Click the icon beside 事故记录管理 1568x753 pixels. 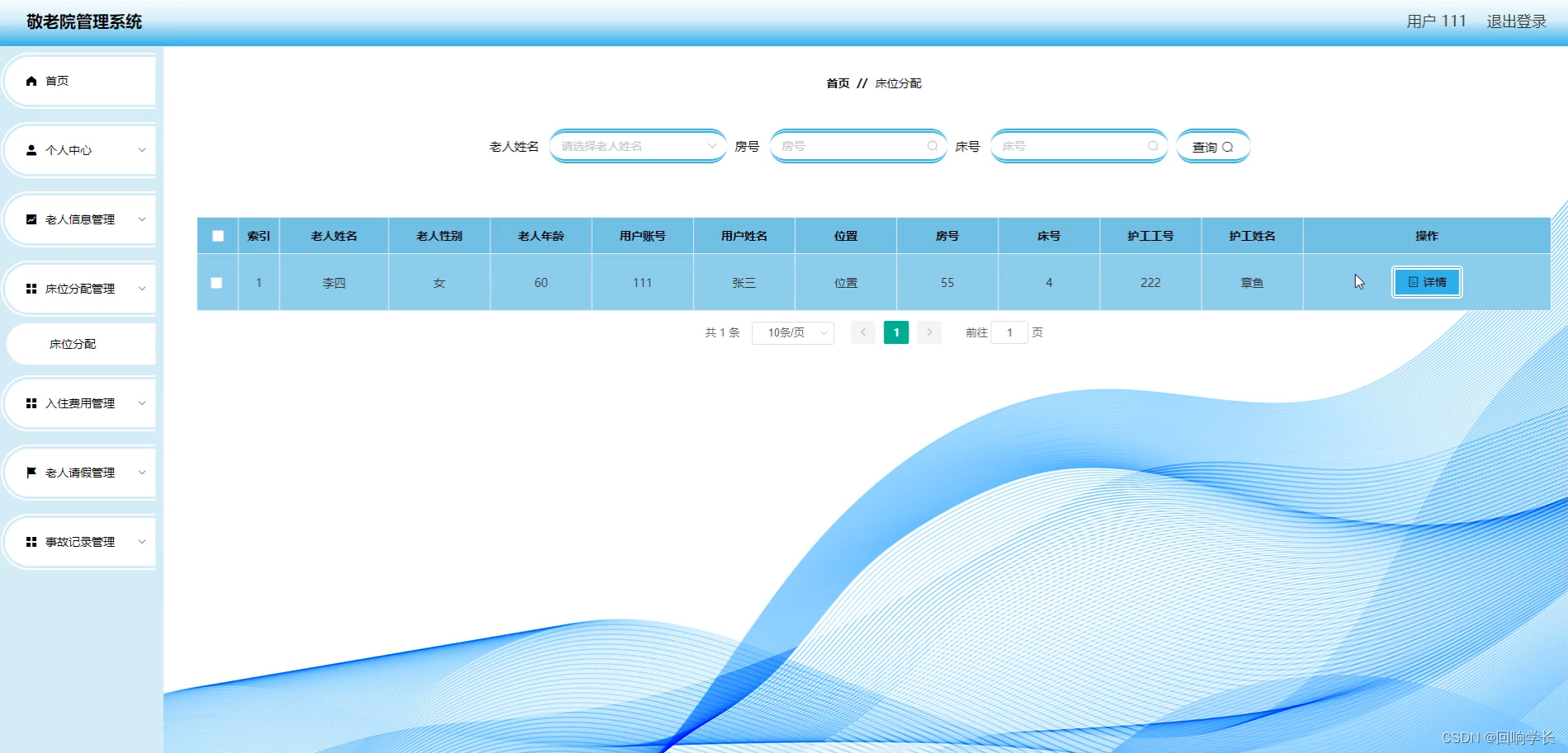(31, 541)
